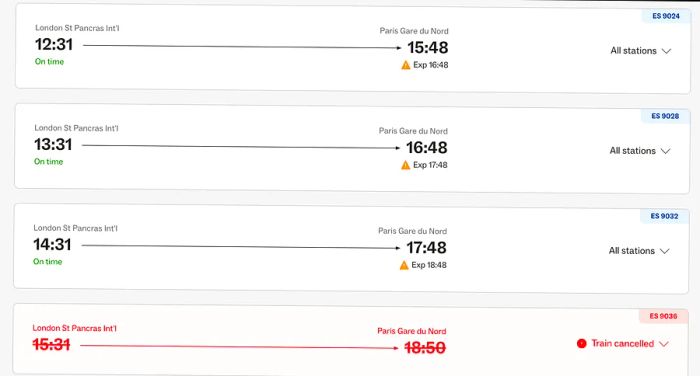
Task: Expand the Train cancelled details chevron
Action: (664, 344)
